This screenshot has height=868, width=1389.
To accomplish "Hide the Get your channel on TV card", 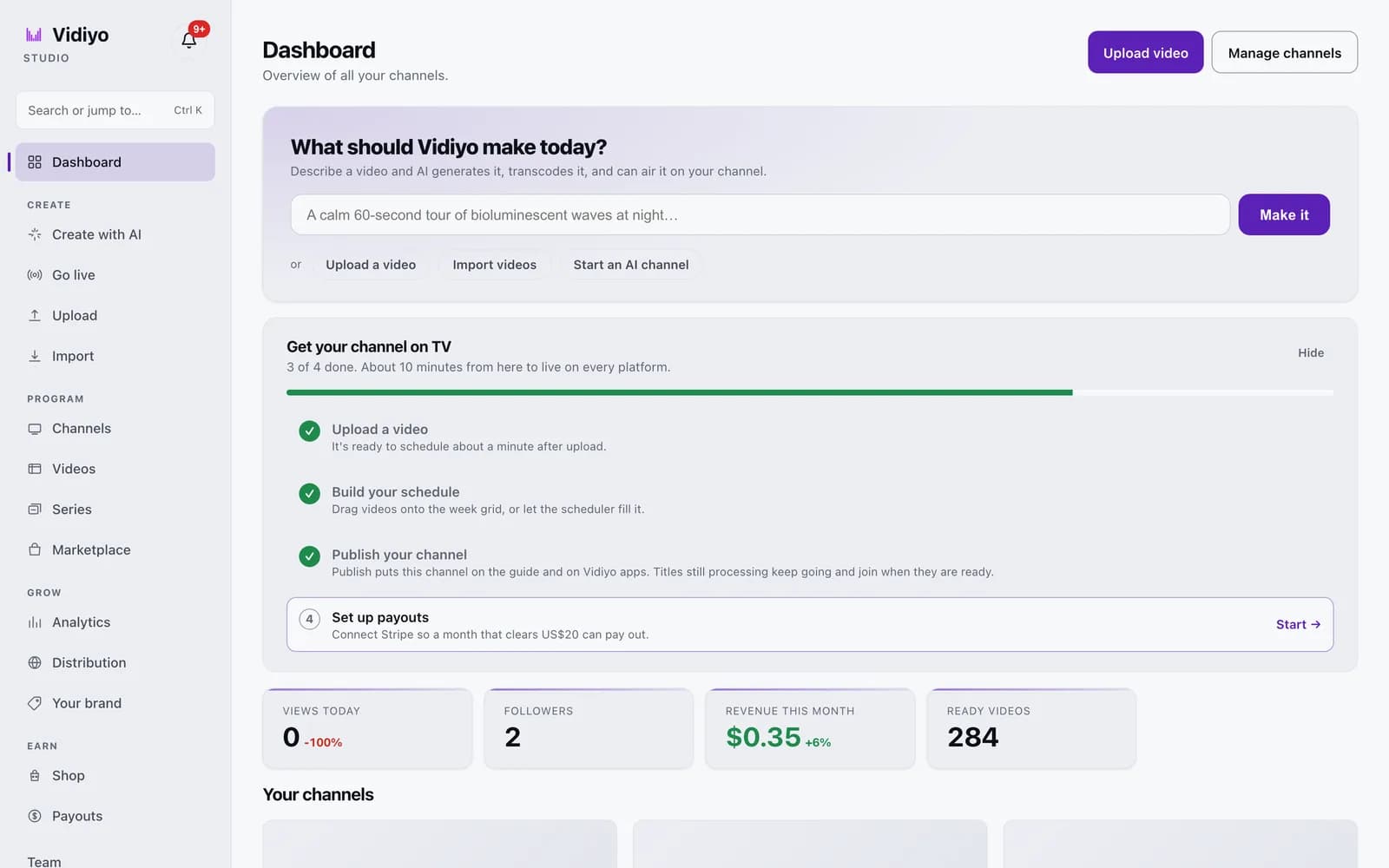I will (1311, 352).
